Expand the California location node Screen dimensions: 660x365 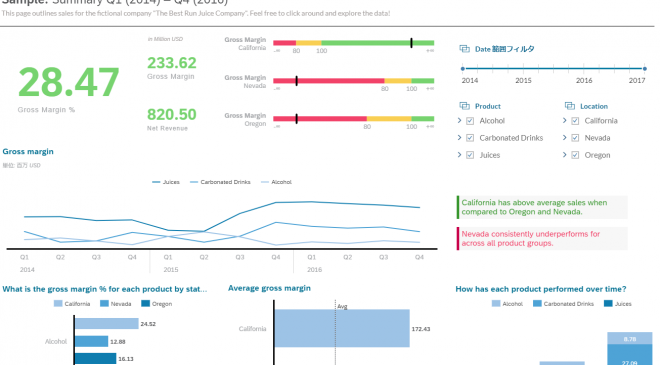[564, 120]
